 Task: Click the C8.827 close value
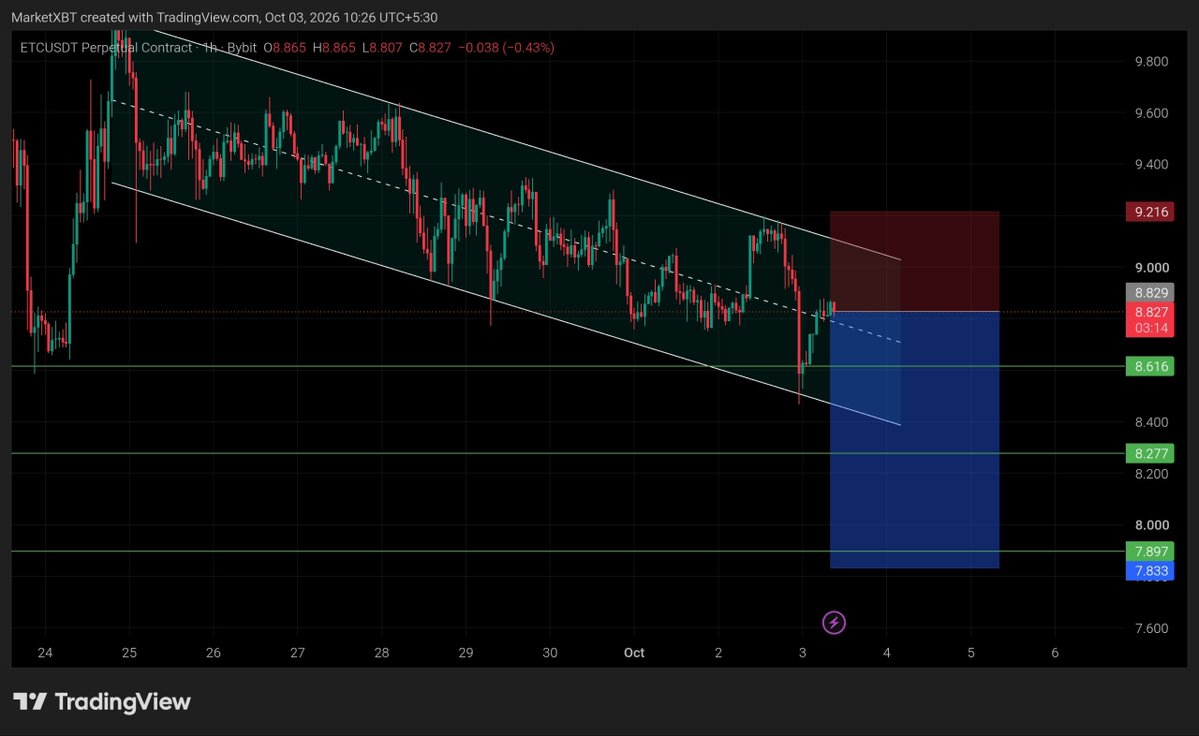[430, 47]
